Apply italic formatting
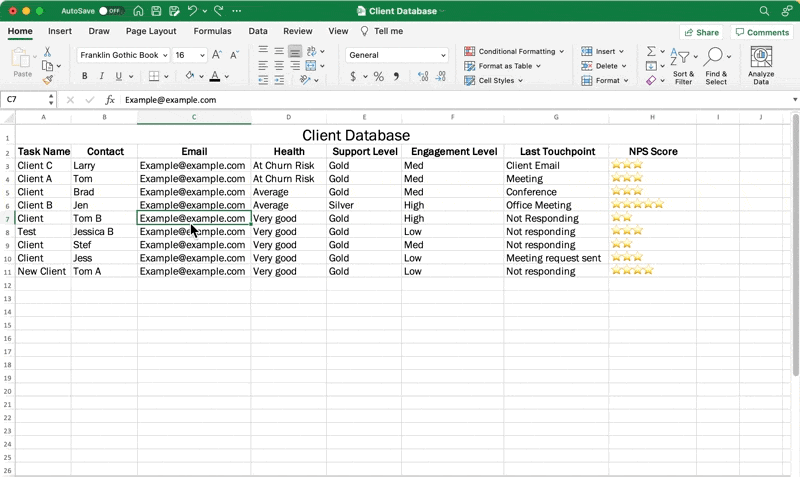The image size is (800, 477). (x=101, y=76)
